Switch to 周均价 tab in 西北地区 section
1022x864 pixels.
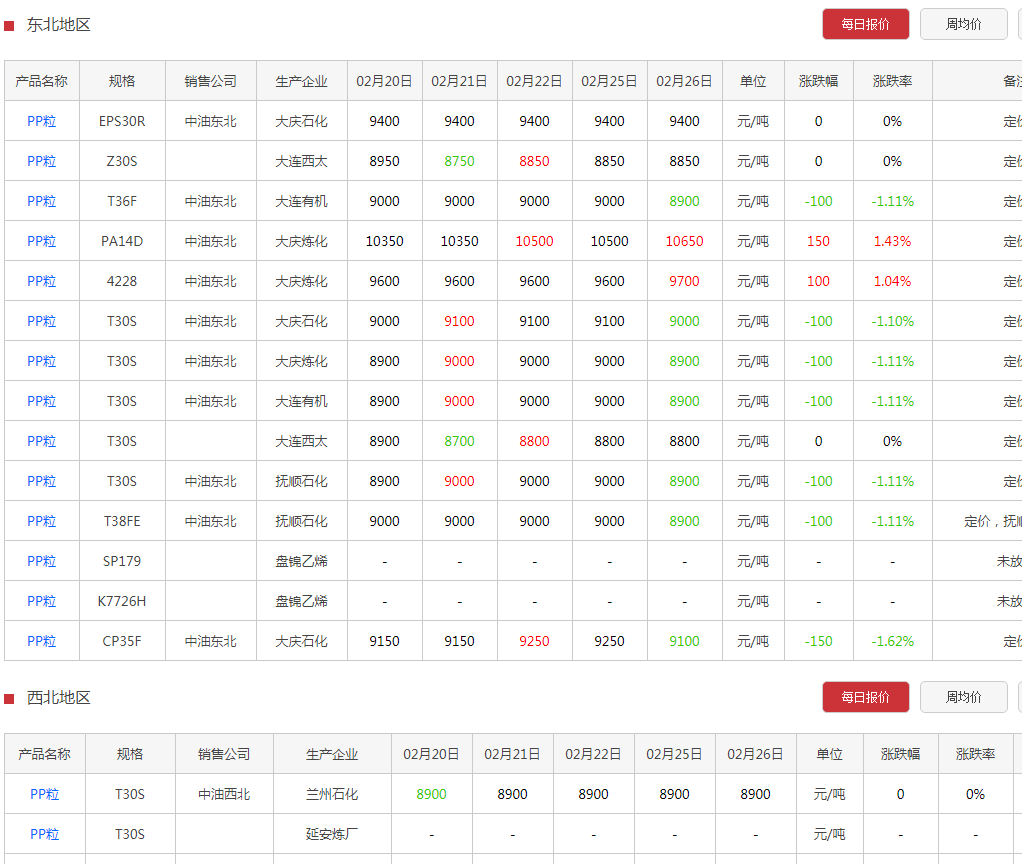[x=963, y=697]
